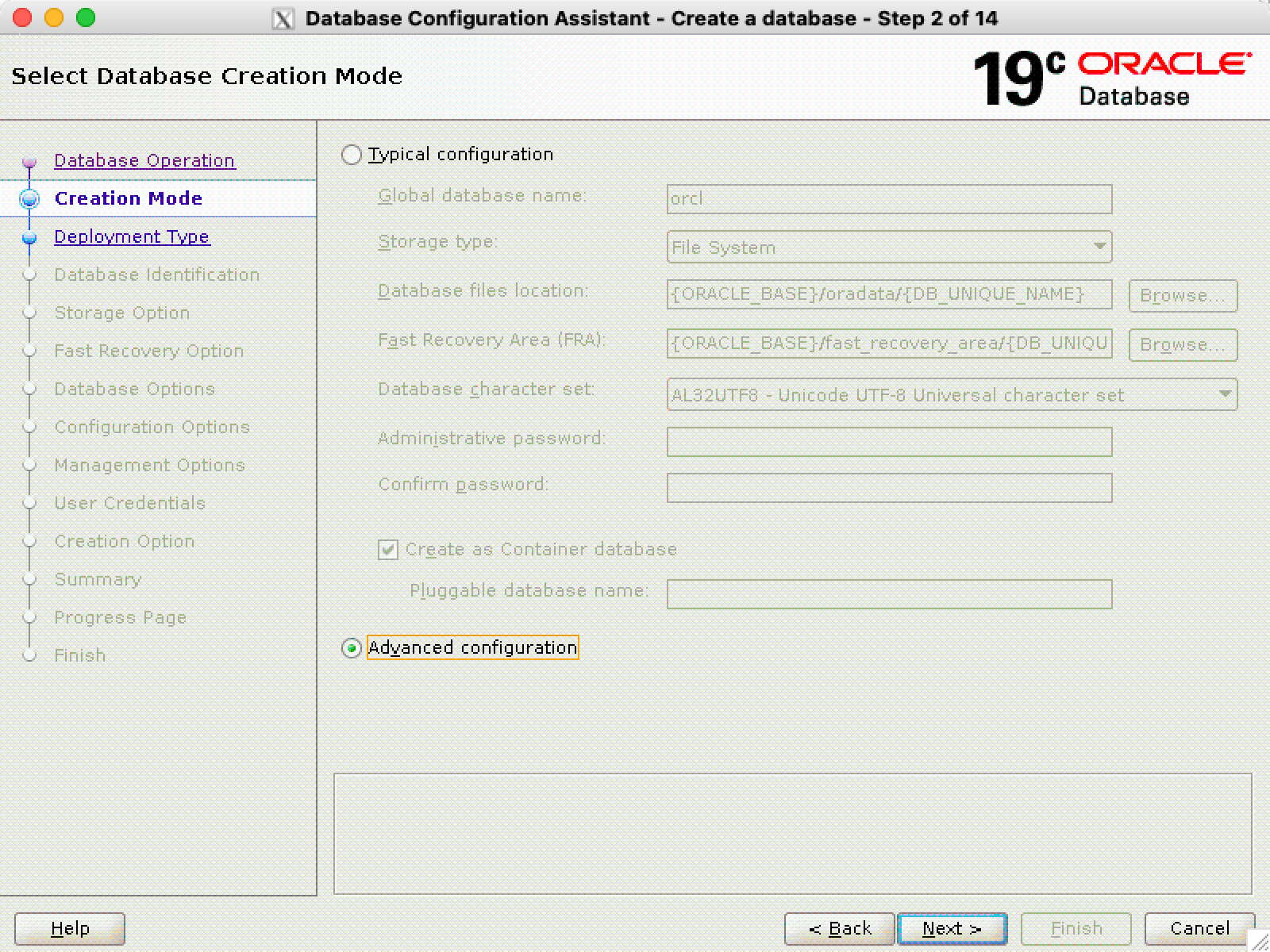Open the Deployment Type step link
Viewport: 1270px width, 952px height.
(132, 237)
